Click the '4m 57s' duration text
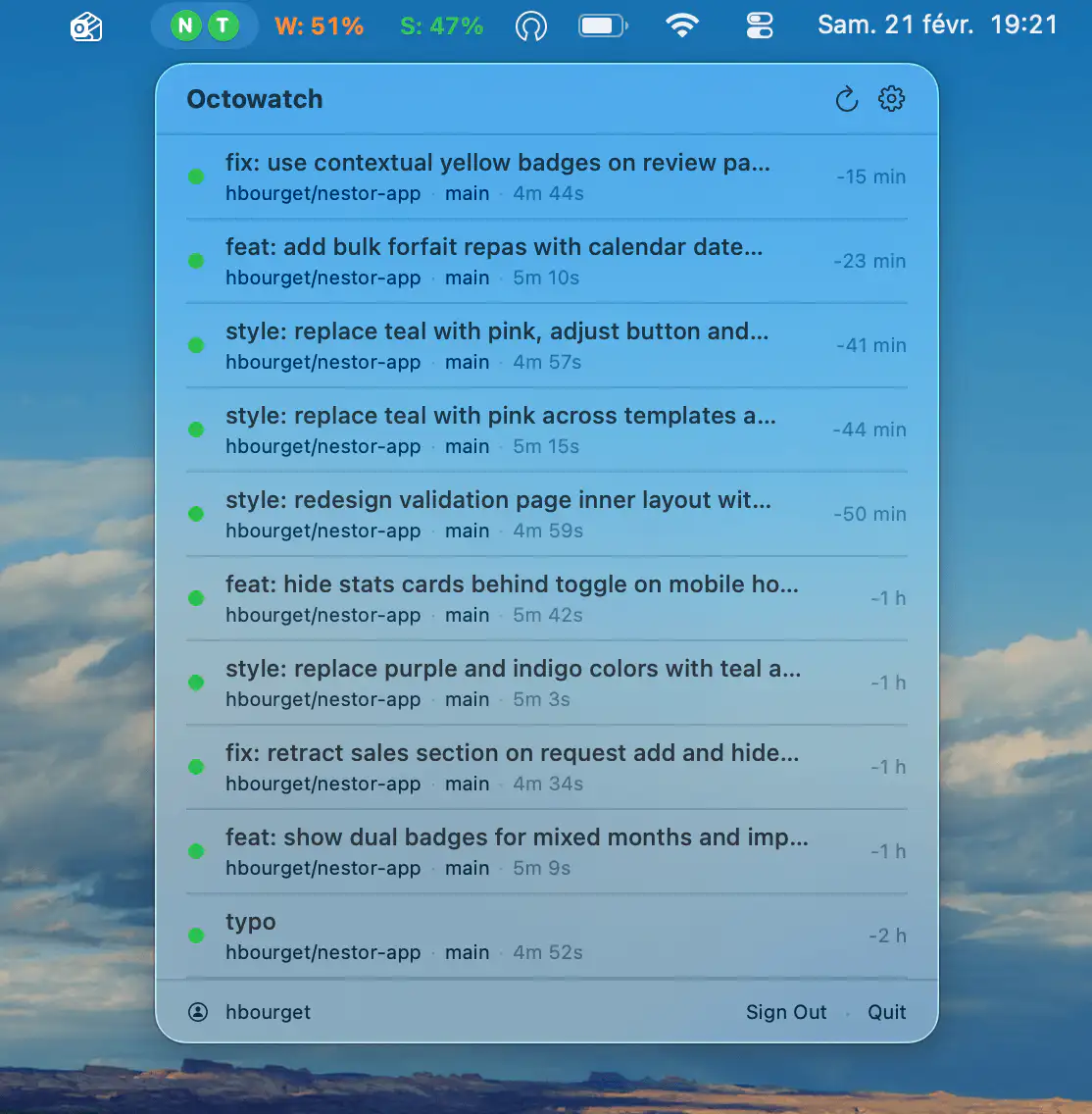The image size is (1092, 1114). click(x=547, y=362)
